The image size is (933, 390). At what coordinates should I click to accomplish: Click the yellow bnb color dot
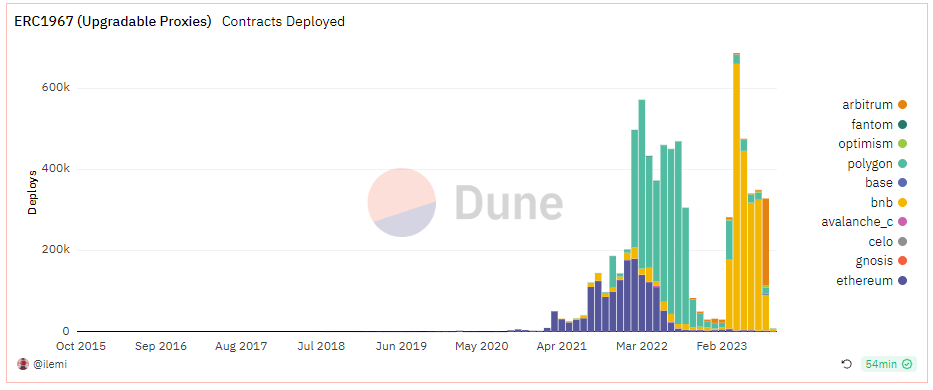coord(903,202)
